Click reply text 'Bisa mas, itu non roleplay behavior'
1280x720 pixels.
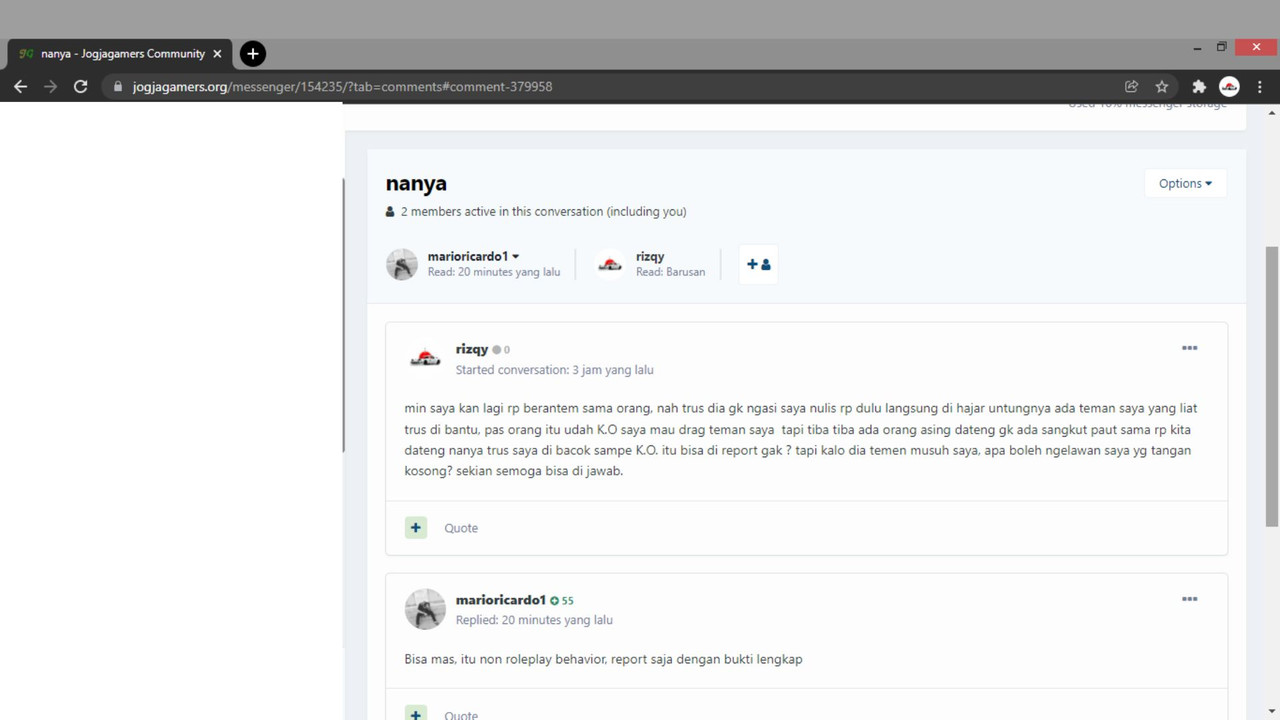click(x=505, y=659)
